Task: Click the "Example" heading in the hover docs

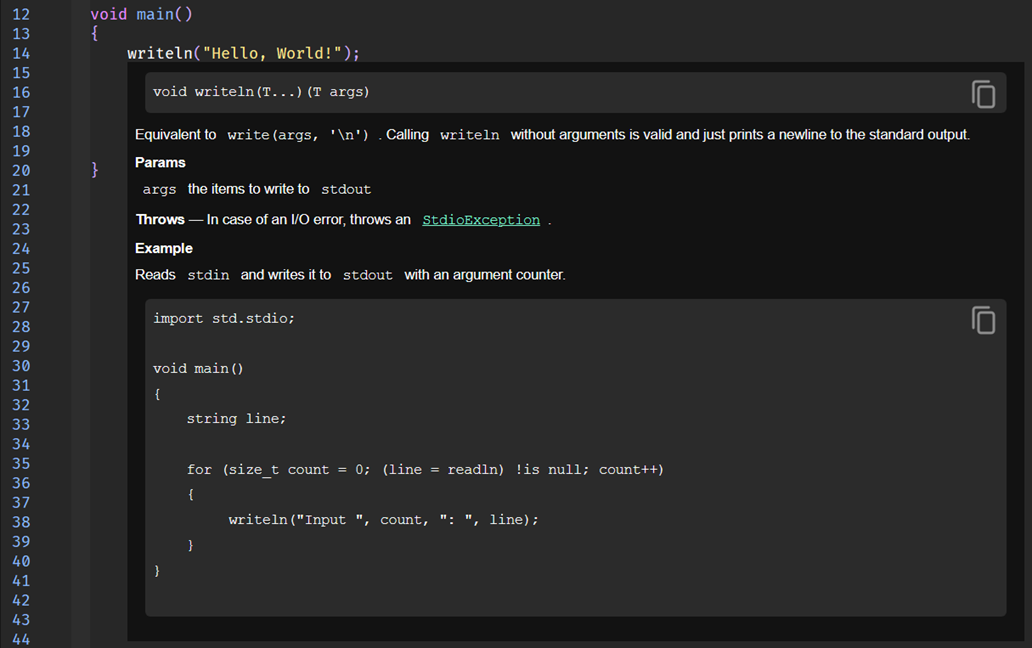Action: point(164,248)
